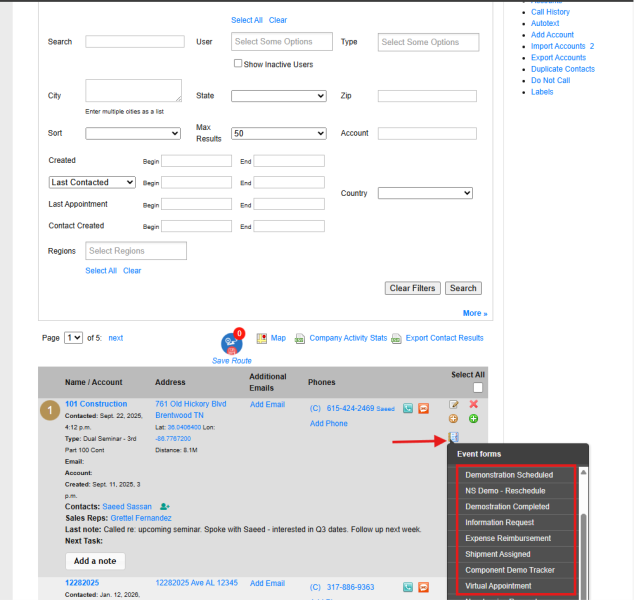Screen dimensions: 634x600
Task: Click the green plus icon for 101 Construction
Action: pos(473,418)
